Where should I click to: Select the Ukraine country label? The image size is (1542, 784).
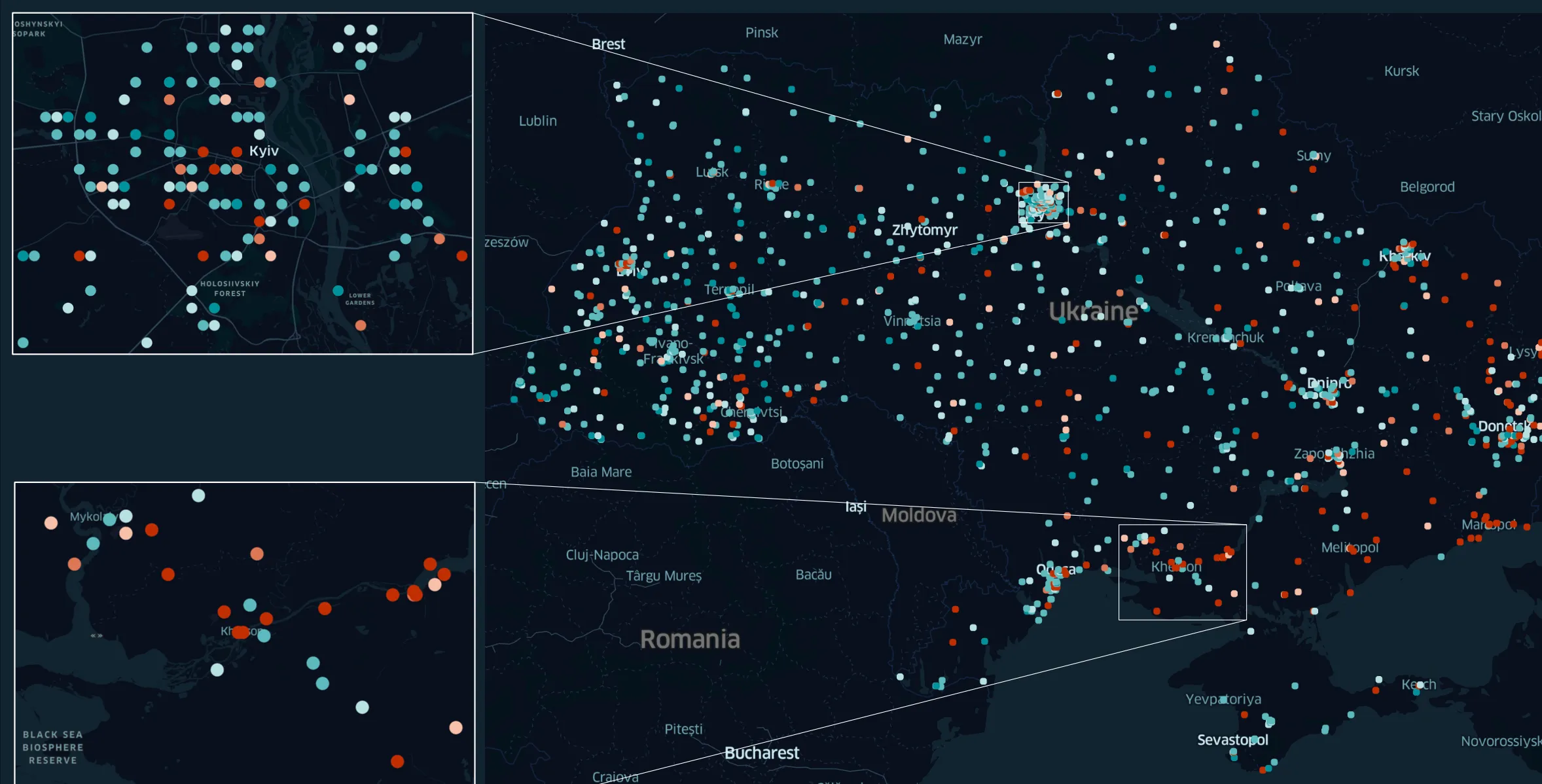tap(1093, 311)
